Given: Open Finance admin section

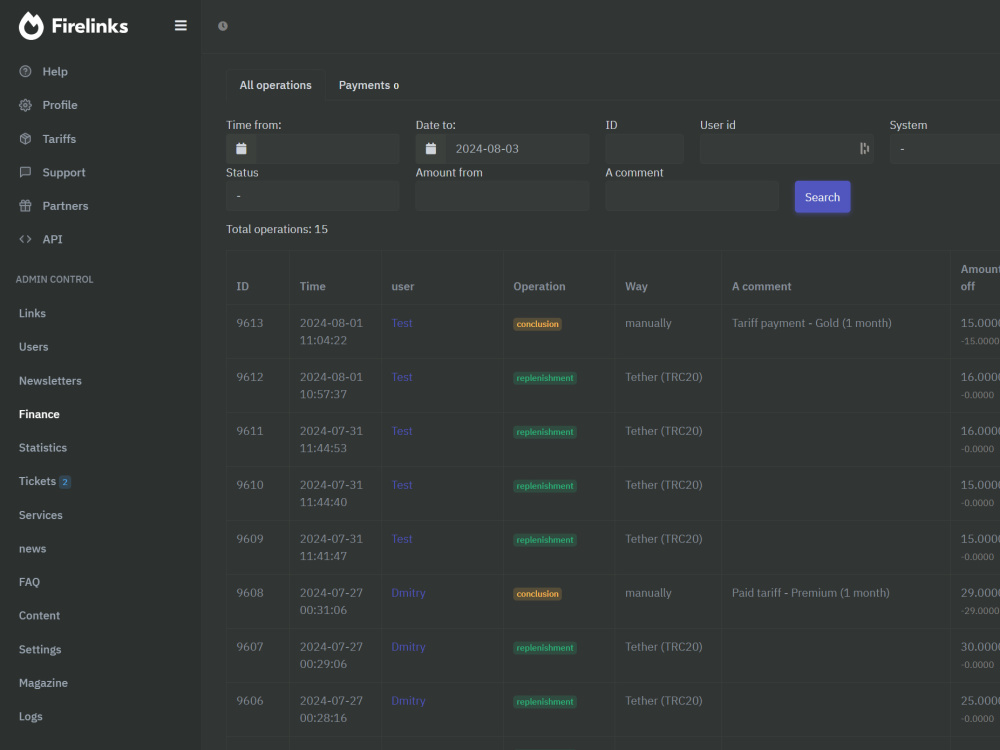Looking at the screenshot, I should [39, 414].
